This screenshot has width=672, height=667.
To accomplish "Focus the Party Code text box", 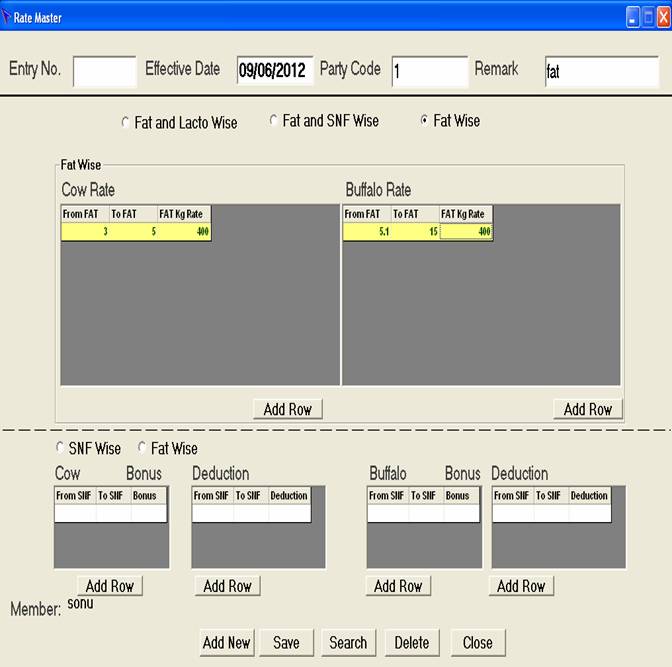I will [x=429, y=71].
